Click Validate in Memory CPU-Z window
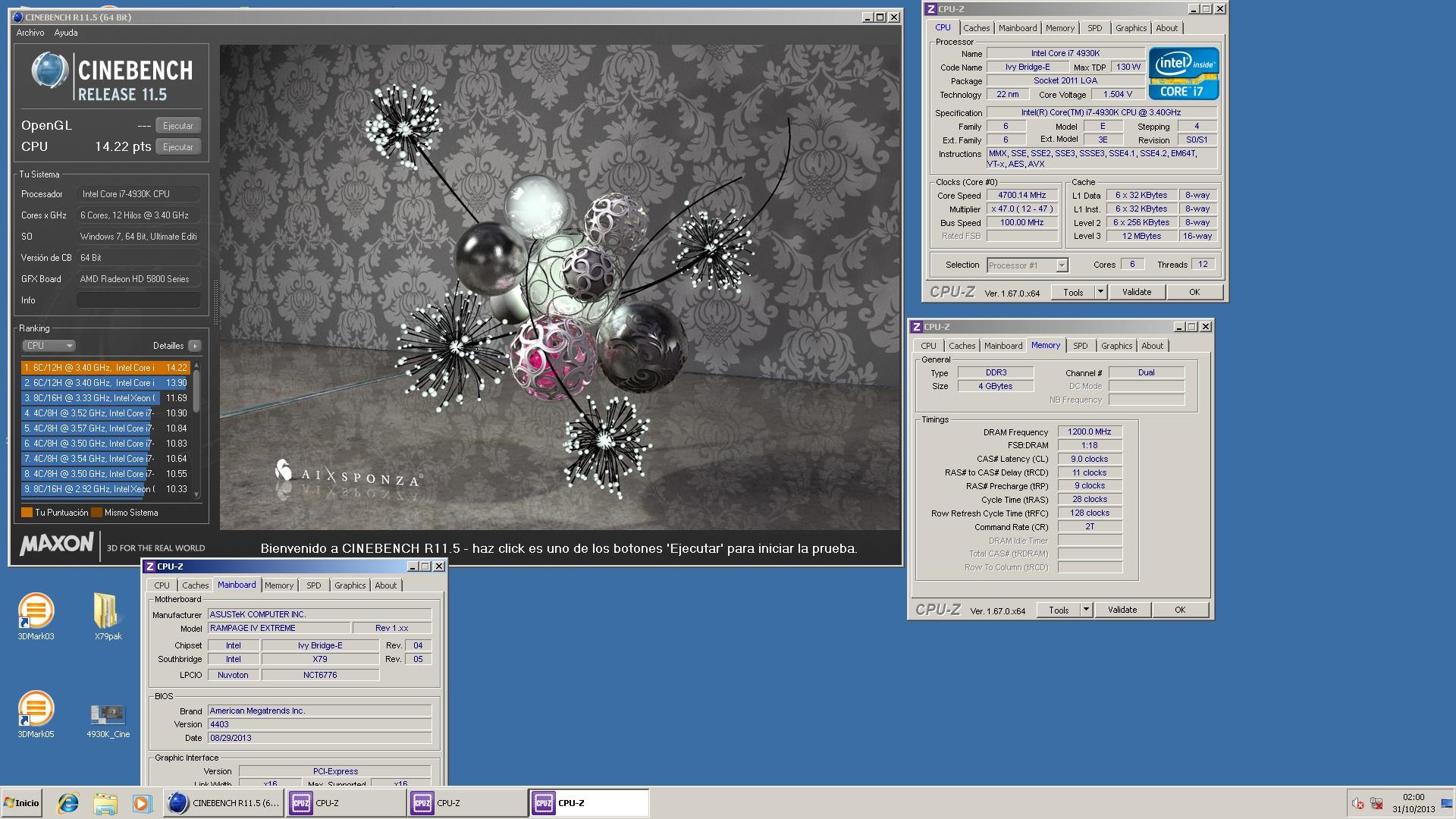 pyautogui.click(x=1122, y=610)
